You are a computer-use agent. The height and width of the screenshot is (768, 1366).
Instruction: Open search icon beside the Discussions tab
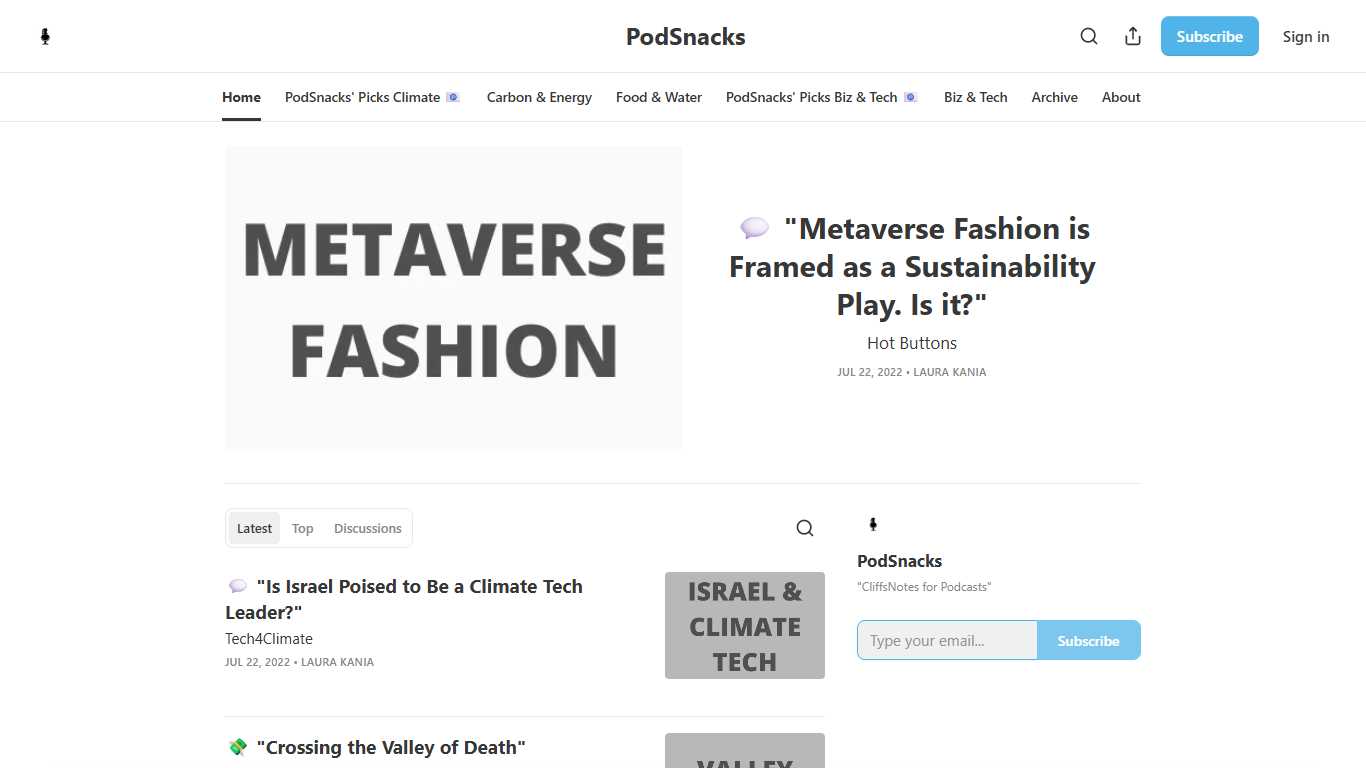pyautogui.click(x=805, y=528)
